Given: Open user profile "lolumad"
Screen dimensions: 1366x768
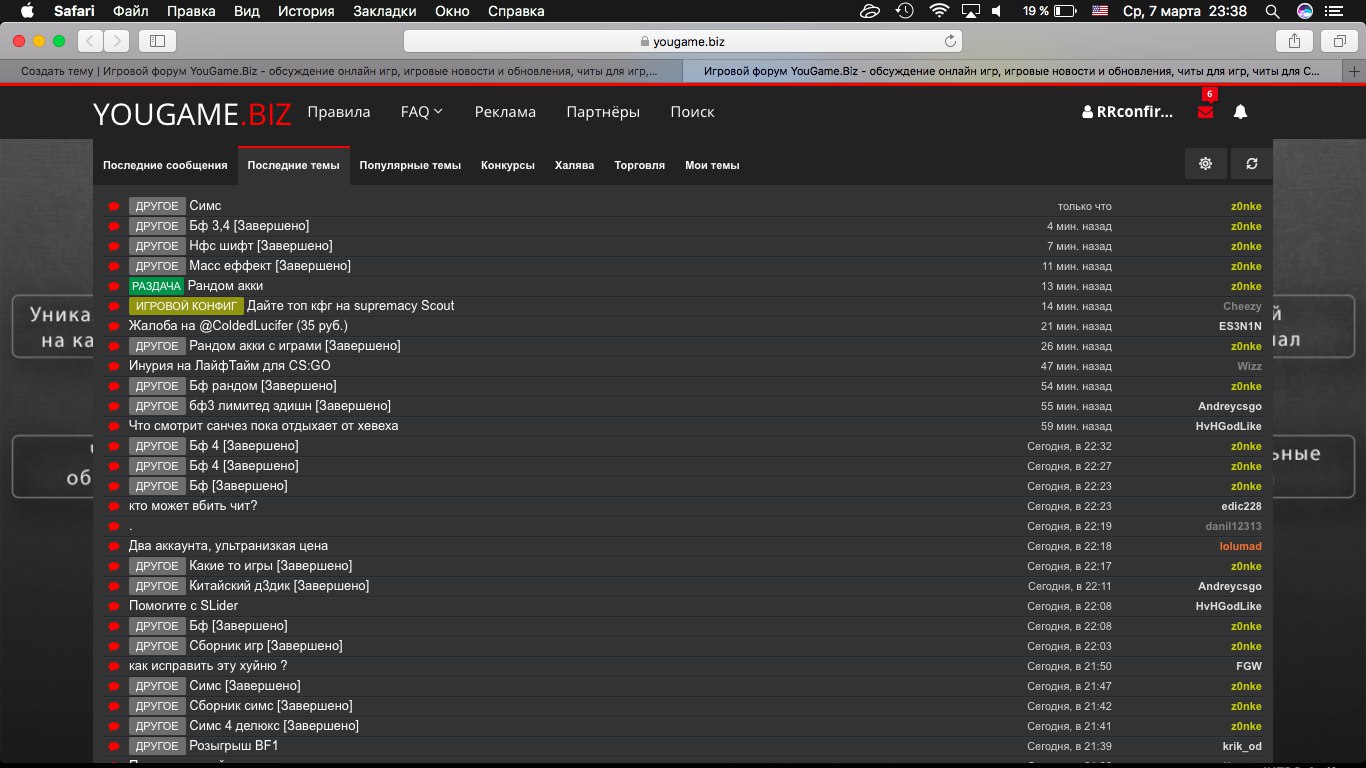Looking at the screenshot, I should pos(1240,546).
